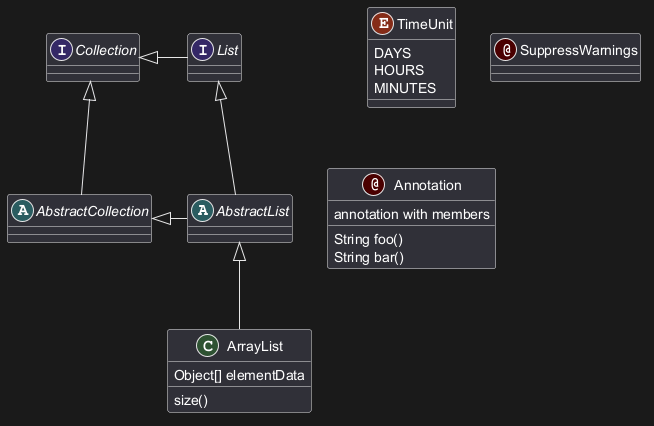Click the TimeUnit enum name
This screenshot has width=654, height=426.
(425, 23)
